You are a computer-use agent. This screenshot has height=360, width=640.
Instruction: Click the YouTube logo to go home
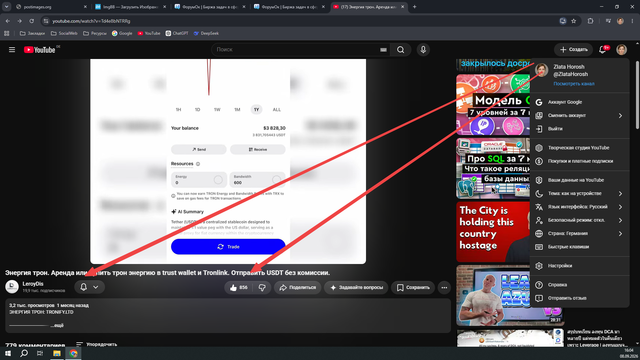click(40, 50)
